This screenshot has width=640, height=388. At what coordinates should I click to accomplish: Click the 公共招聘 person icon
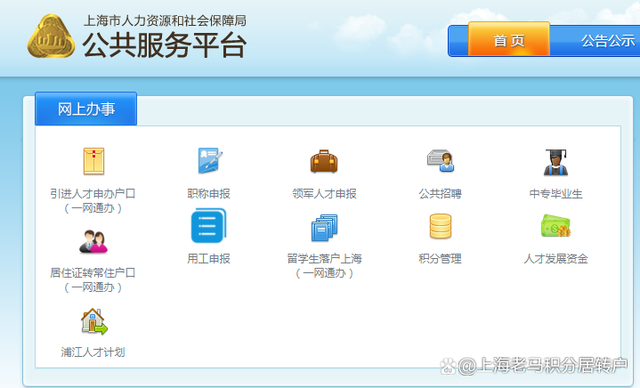[x=440, y=161]
